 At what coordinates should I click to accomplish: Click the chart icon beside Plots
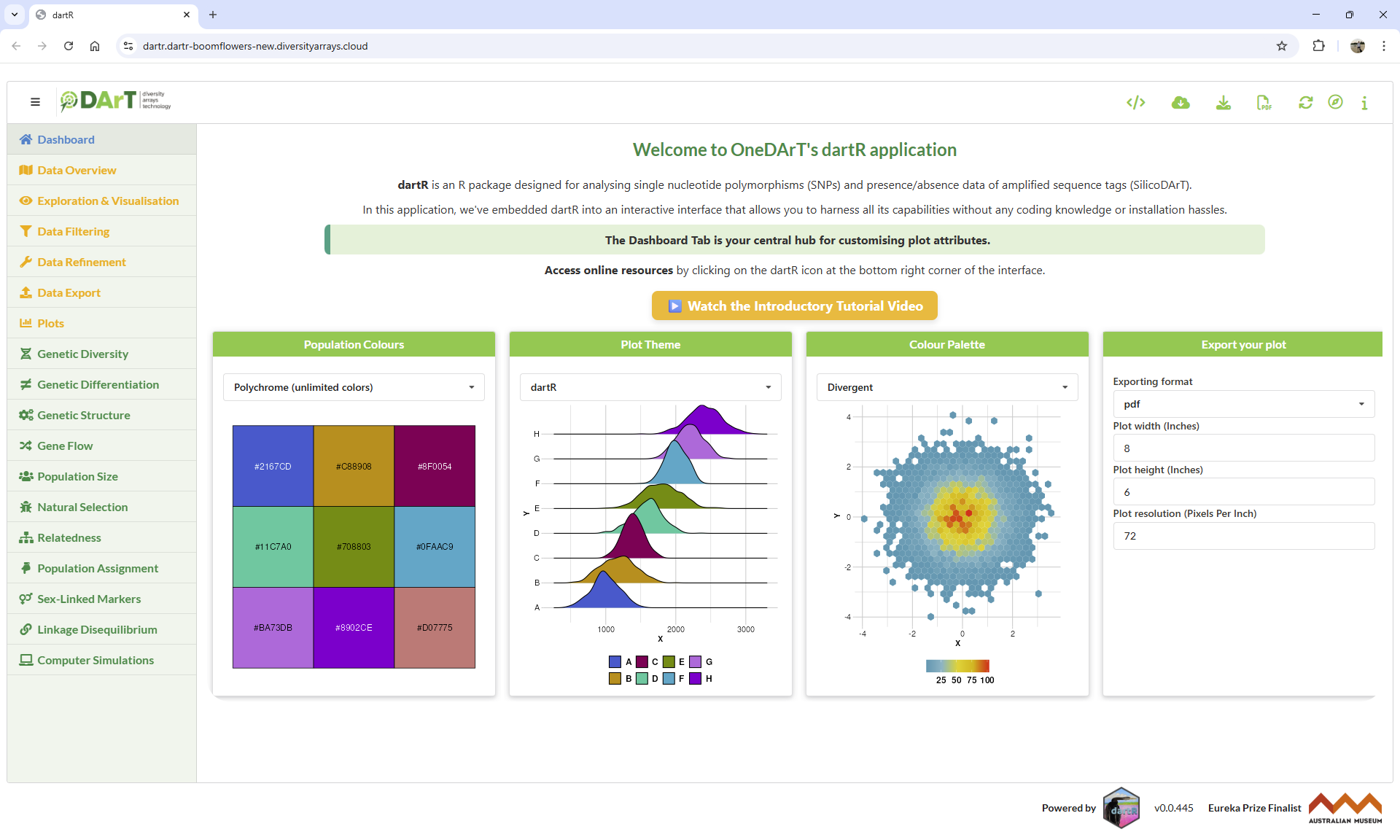click(26, 323)
